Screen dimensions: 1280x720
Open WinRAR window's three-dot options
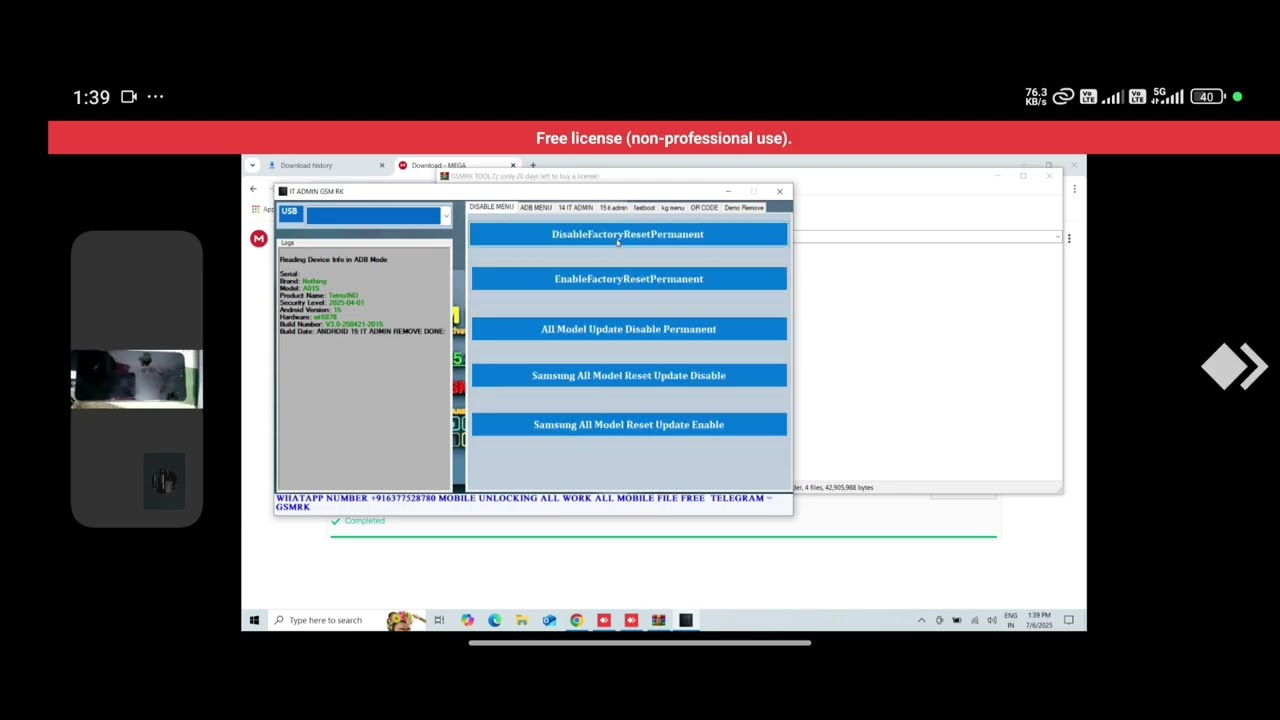(x=1069, y=239)
